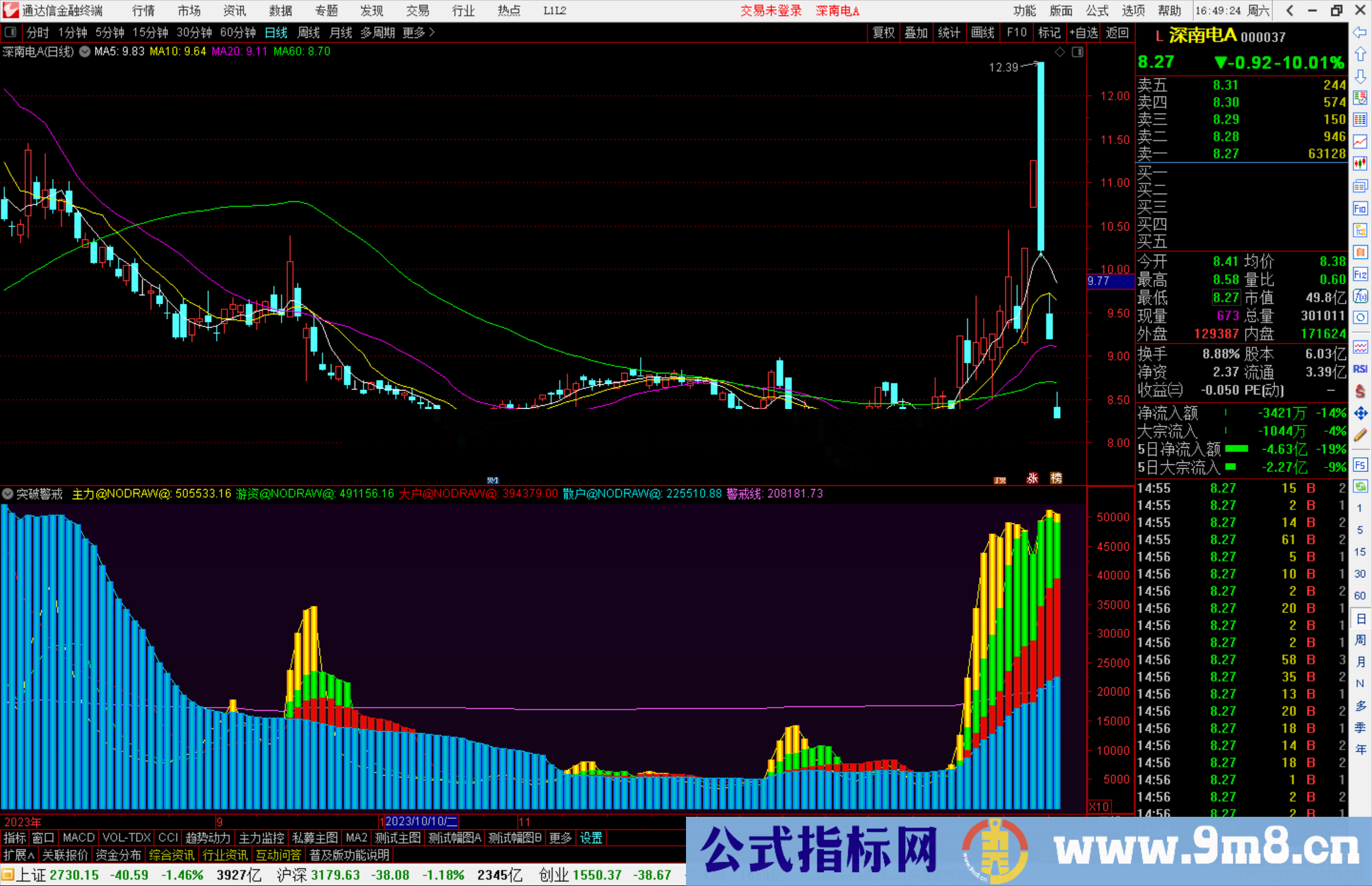Viewport: 1372px width, 886px height.
Task: Click the up arrow icon in right sidebar
Action: click(x=1360, y=55)
